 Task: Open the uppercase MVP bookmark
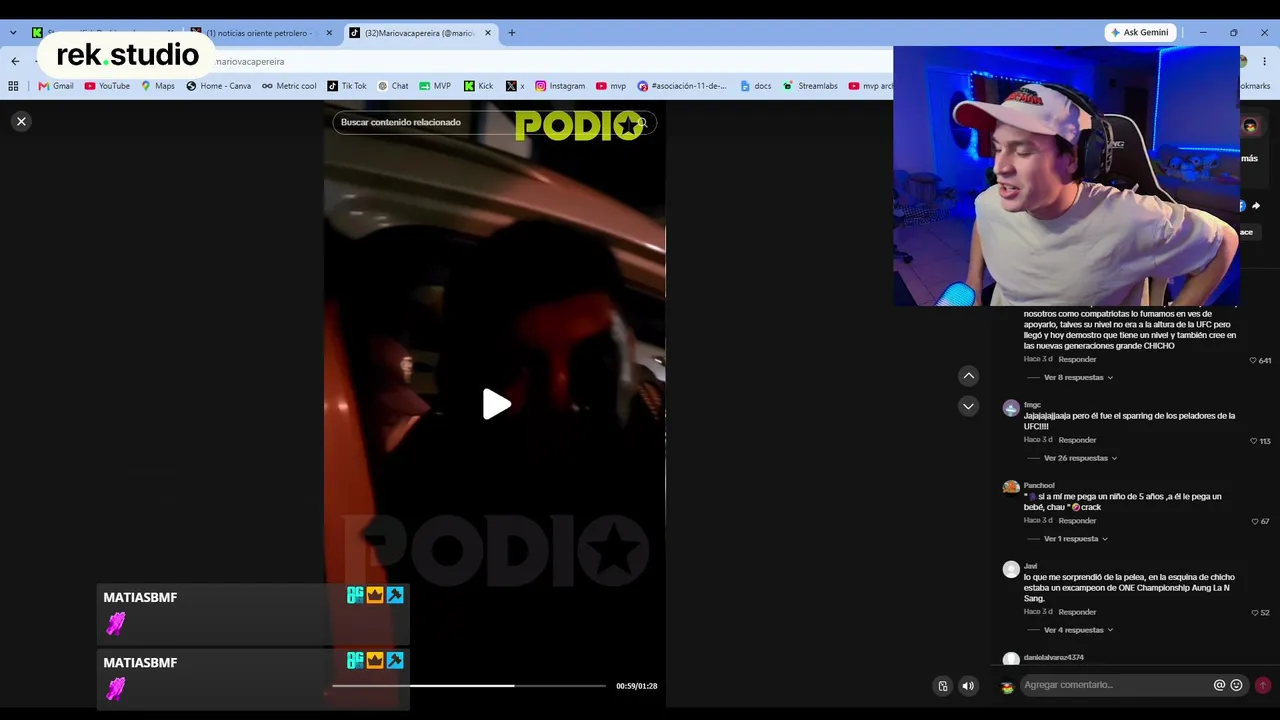[435, 86]
